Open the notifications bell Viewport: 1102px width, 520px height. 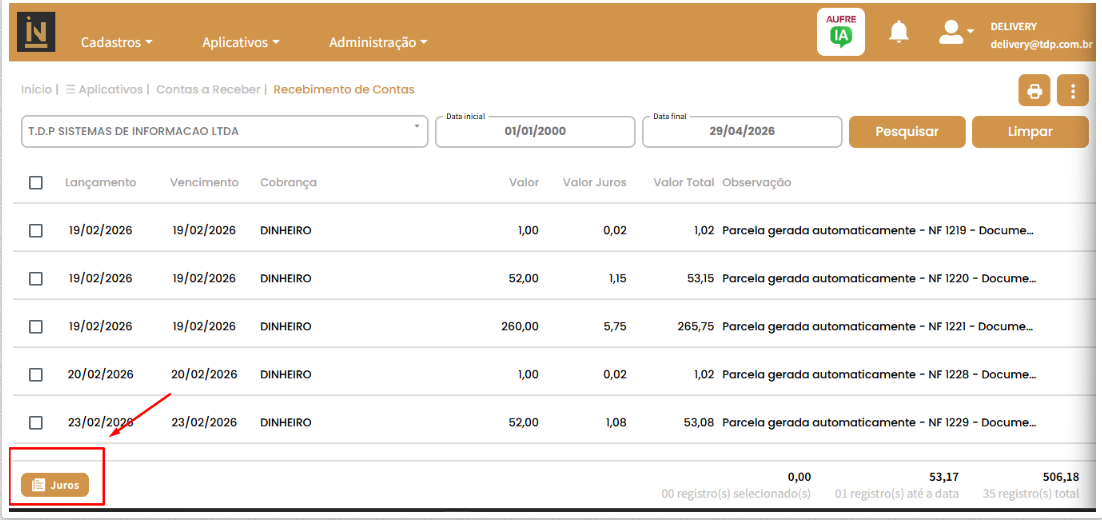tap(899, 32)
